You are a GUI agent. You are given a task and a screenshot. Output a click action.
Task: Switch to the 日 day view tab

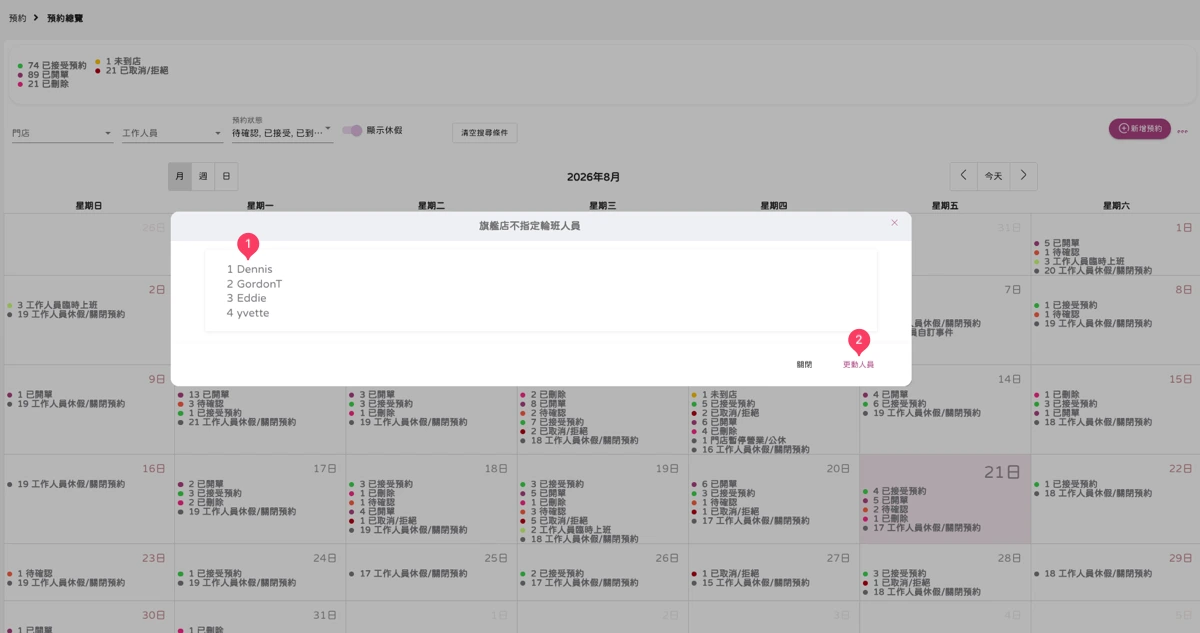point(226,176)
